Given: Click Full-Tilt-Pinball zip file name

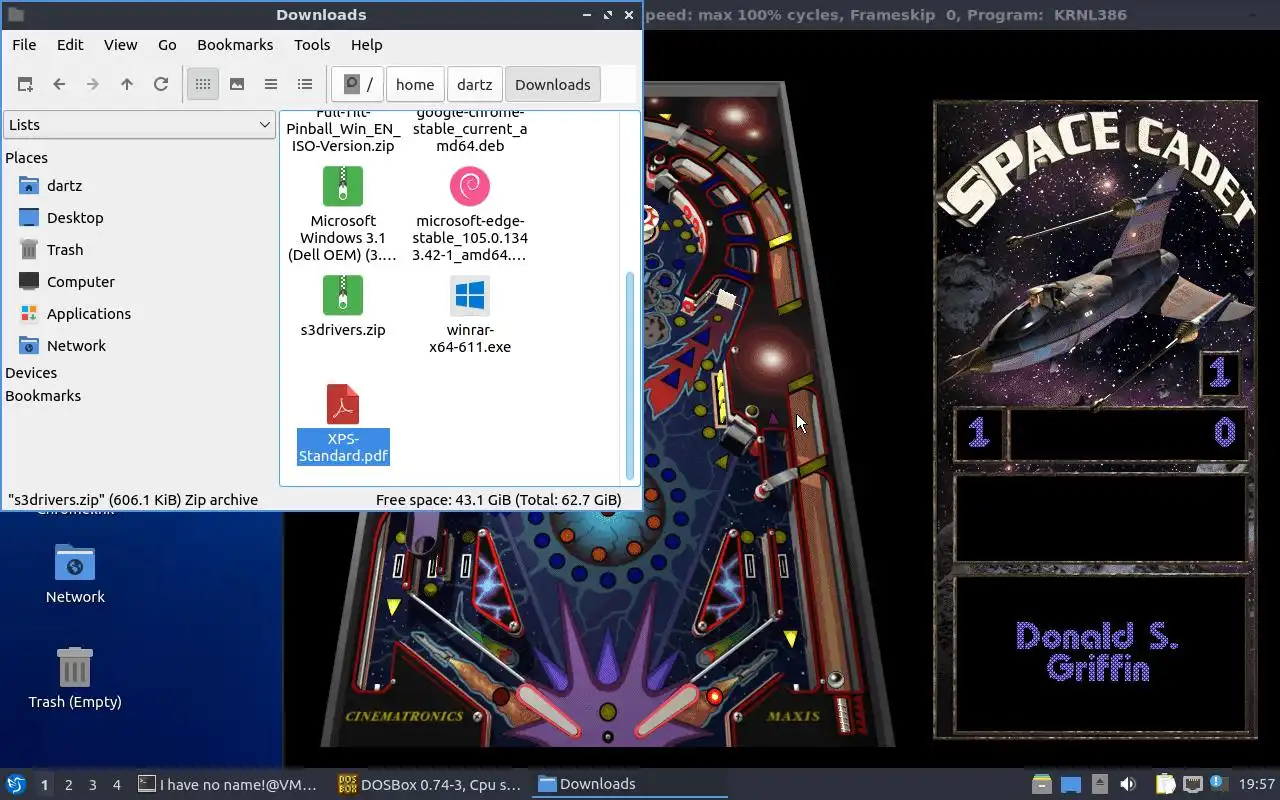Looking at the screenshot, I should tap(343, 130).
